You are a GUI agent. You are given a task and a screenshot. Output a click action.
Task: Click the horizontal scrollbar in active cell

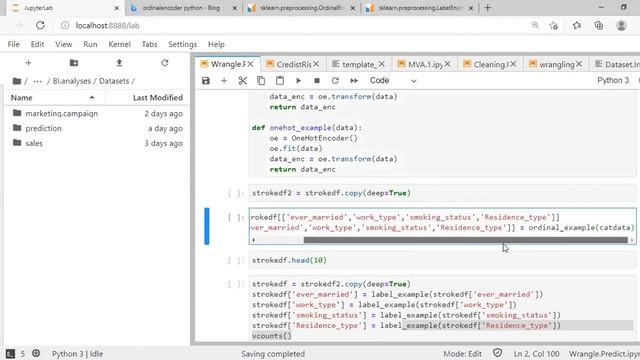click(x=465, y=240)
